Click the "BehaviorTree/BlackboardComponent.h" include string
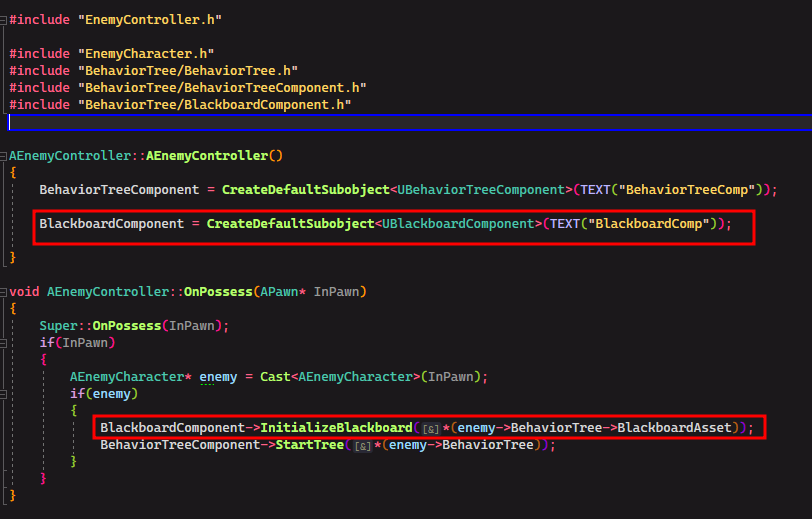Viewport: 812px width, 519px height. pos(214,105)
